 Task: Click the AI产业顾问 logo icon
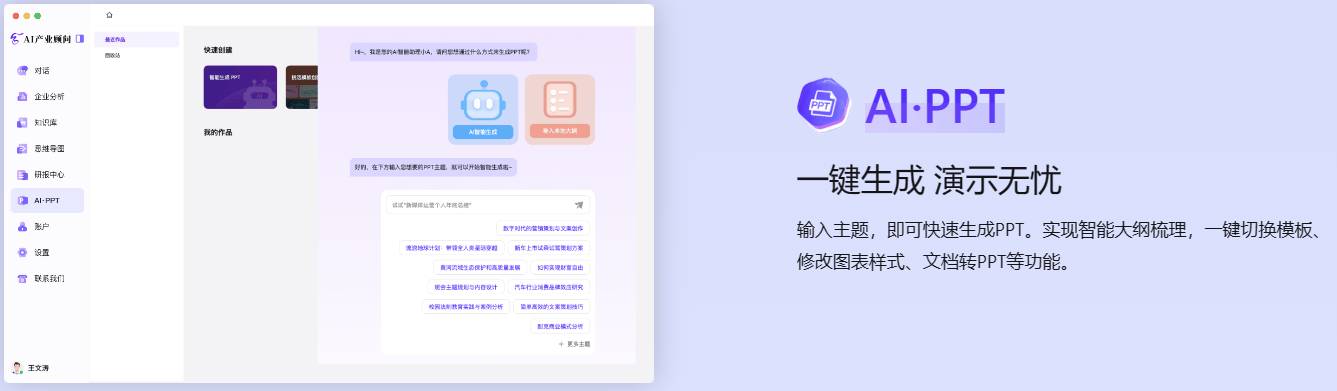click(16, 39)
